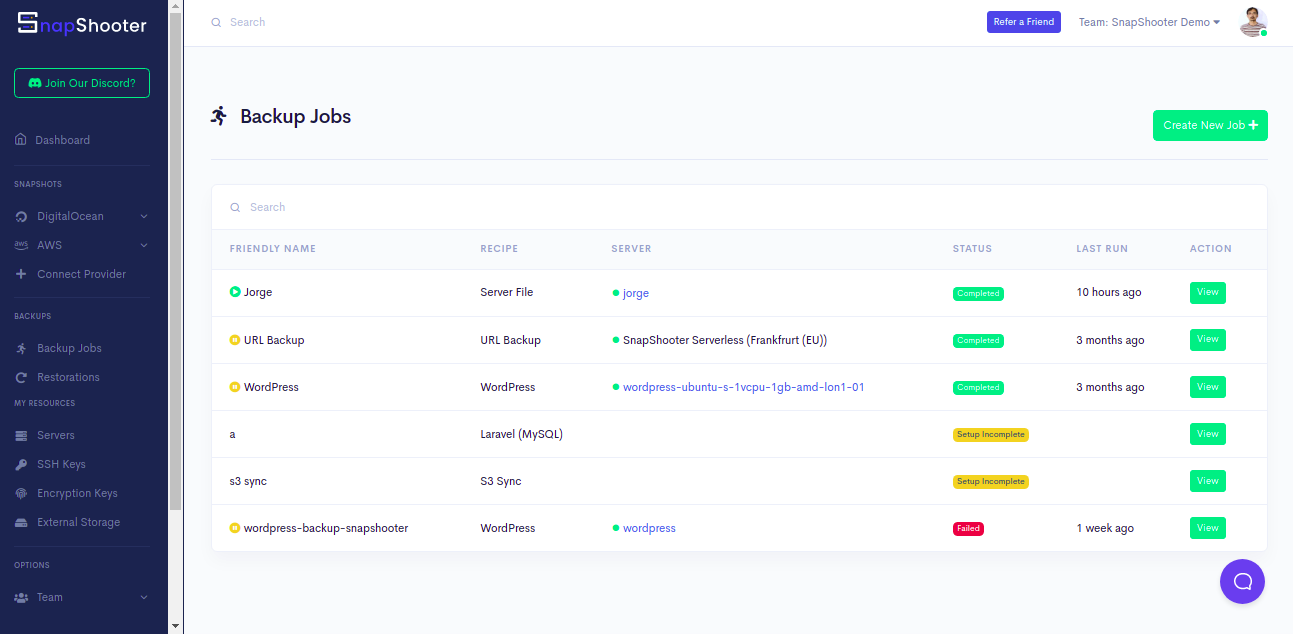Click the AWS logo icon
1293x634 pixels.
(21, 245)
